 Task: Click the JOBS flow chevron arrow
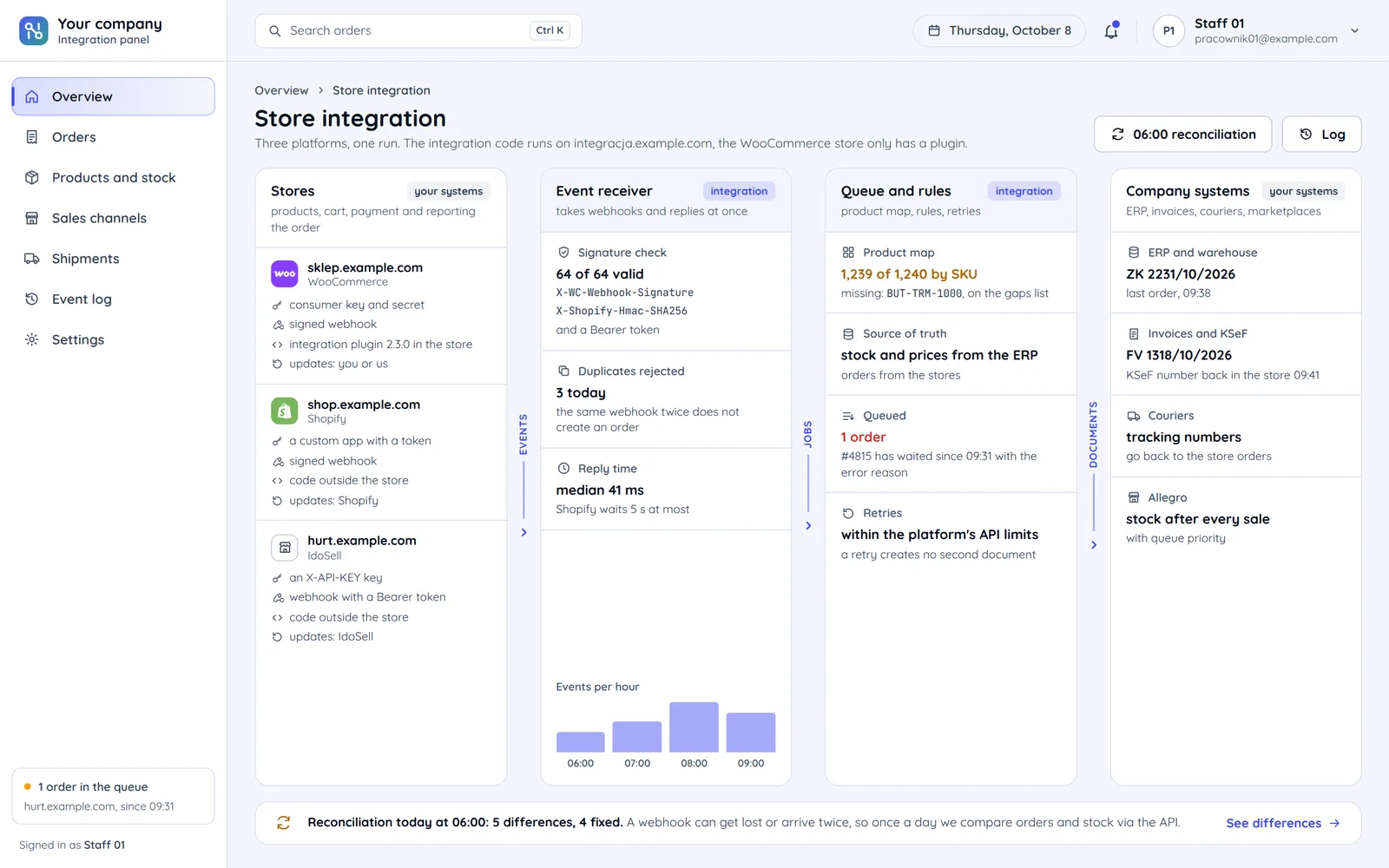pyautogui.click(x=808, y=525)
